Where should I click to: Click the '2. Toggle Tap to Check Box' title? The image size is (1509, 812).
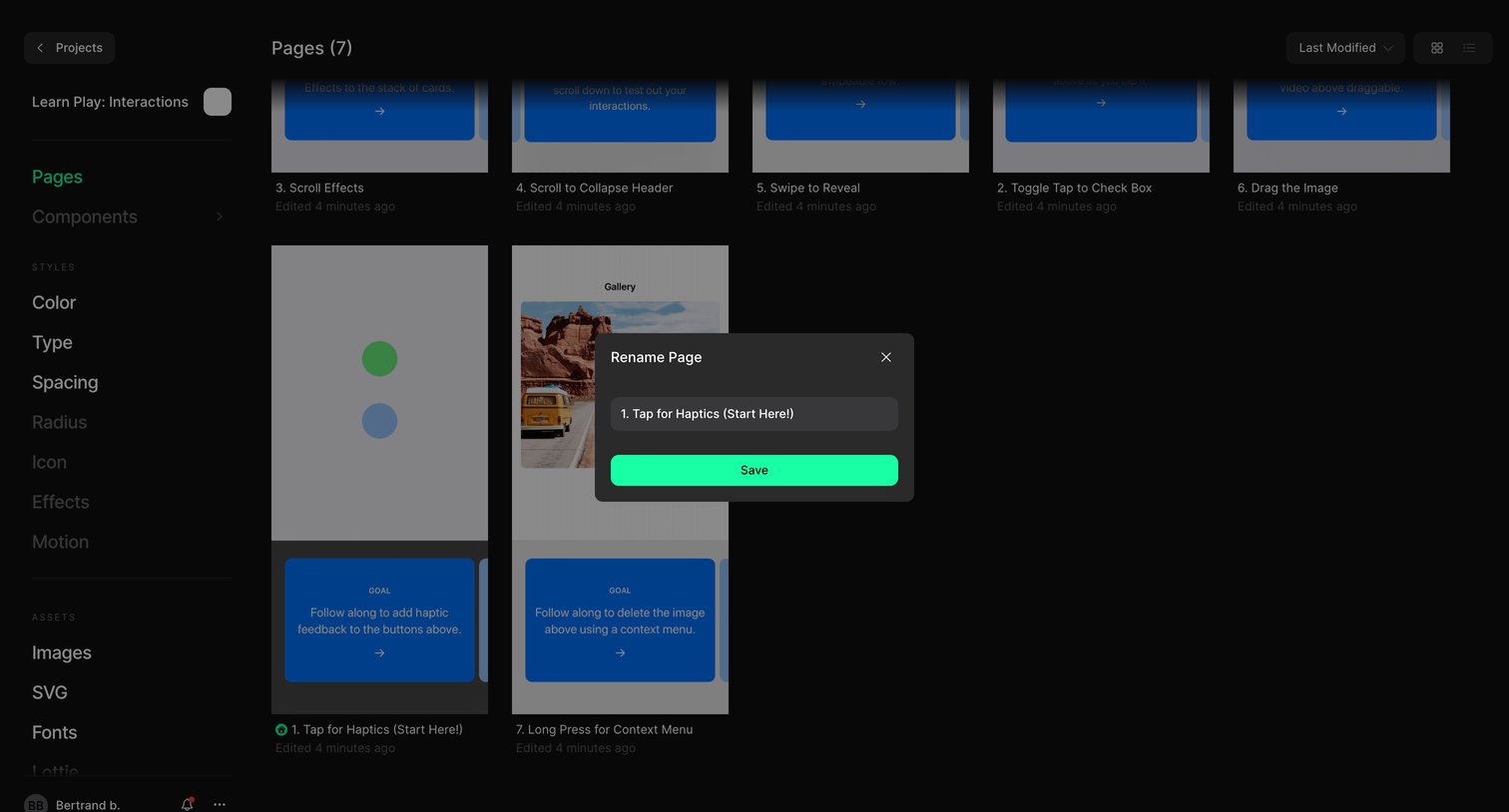click(x=1075, y=188)
